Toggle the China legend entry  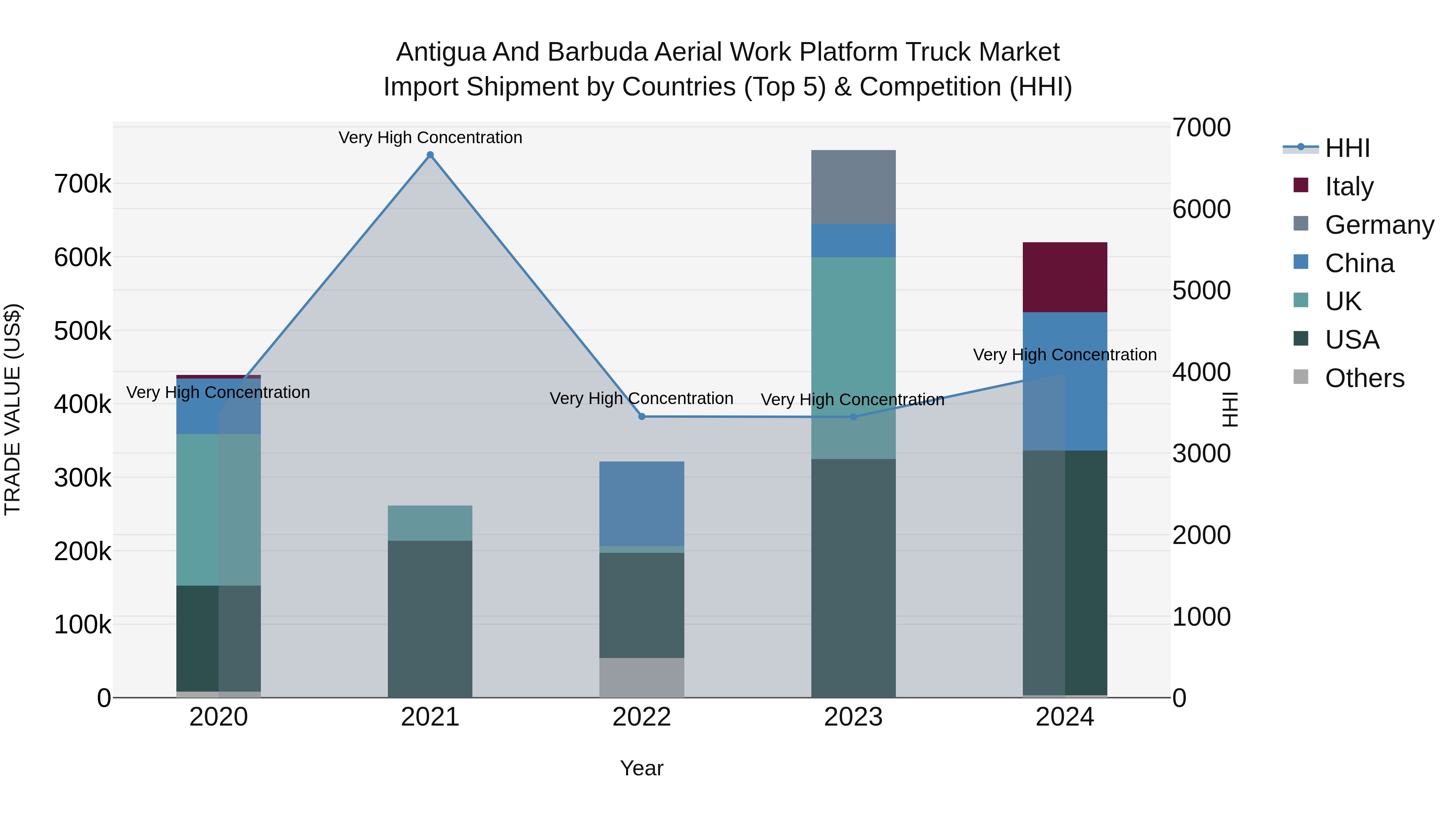pos(1344,263)
